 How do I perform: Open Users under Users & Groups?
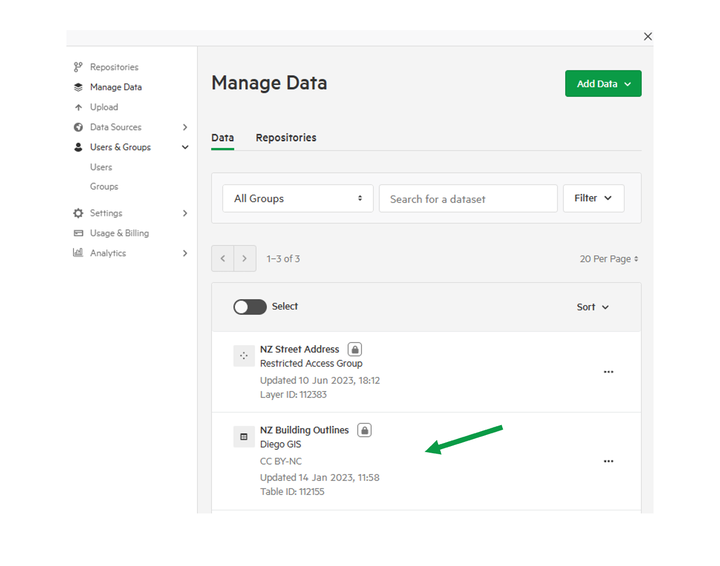101,167
